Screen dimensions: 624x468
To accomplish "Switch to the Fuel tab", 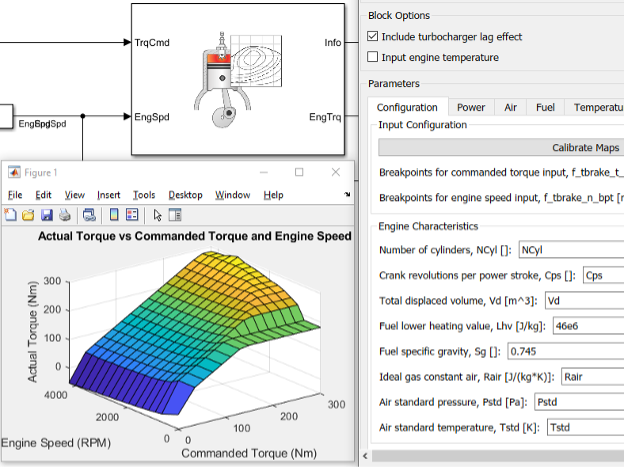I will coord(544,107).
